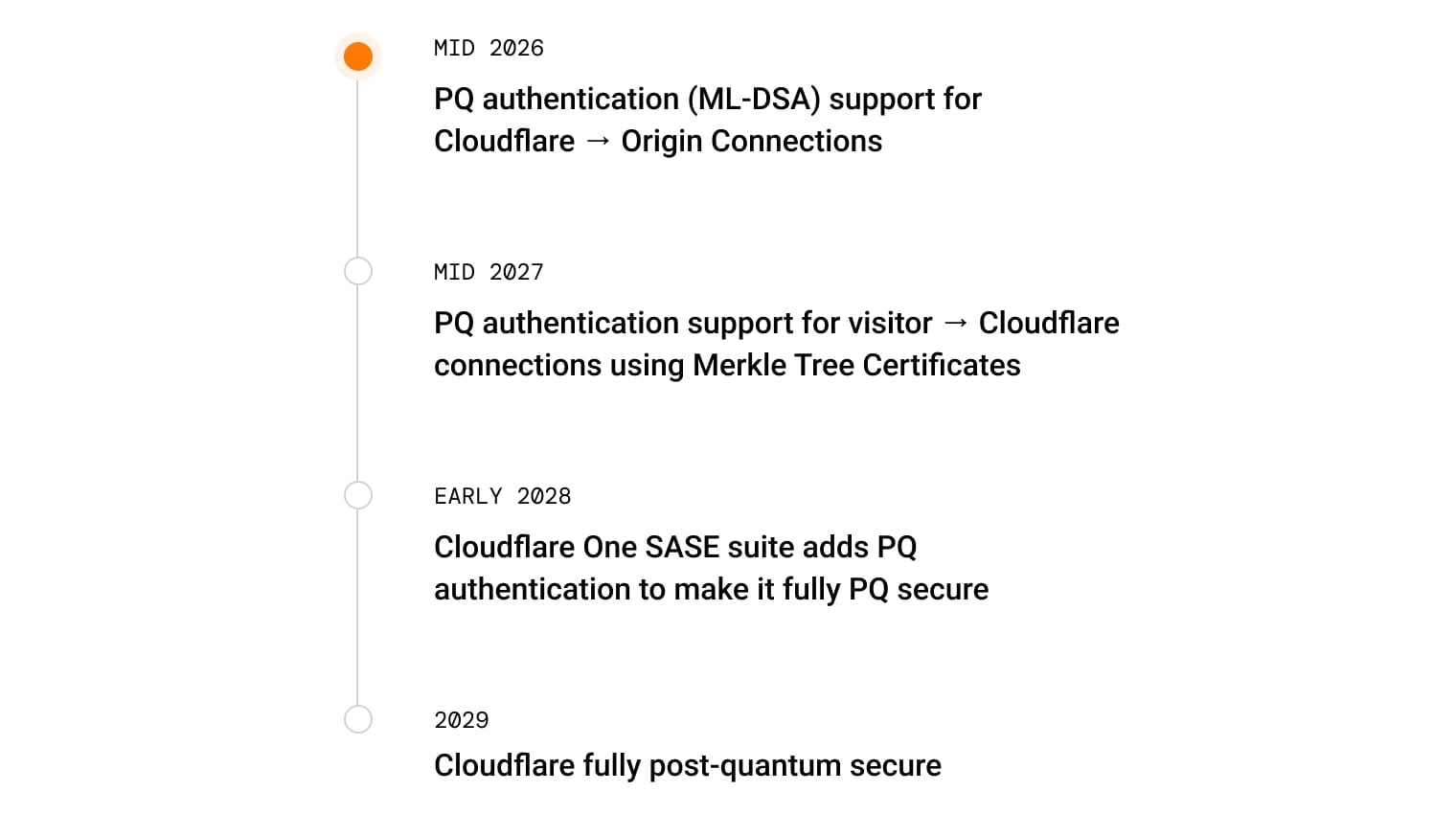Viewport: 1456px width, 814px height.
Task: Click the orange MID 2026 timeline marker
Action: [358, 57]
